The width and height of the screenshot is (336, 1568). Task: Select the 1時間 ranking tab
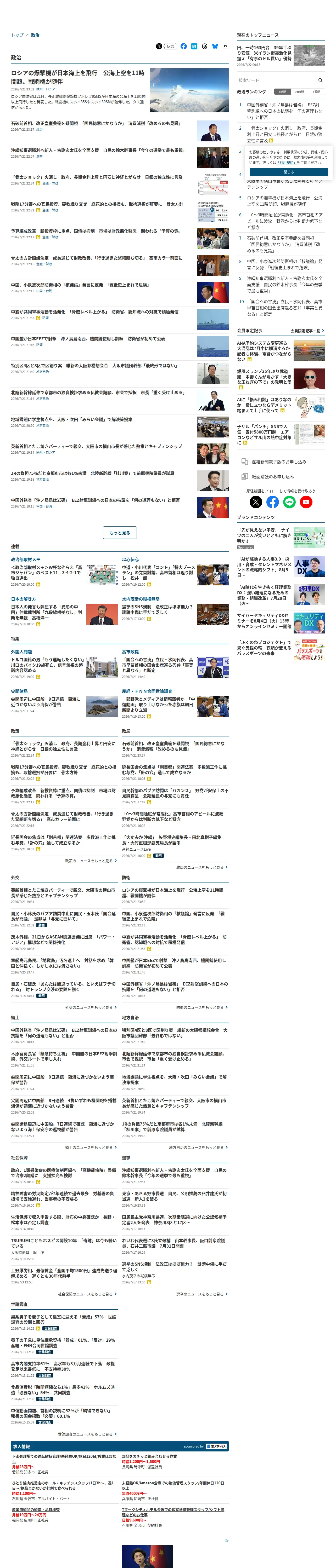[282, 92]
